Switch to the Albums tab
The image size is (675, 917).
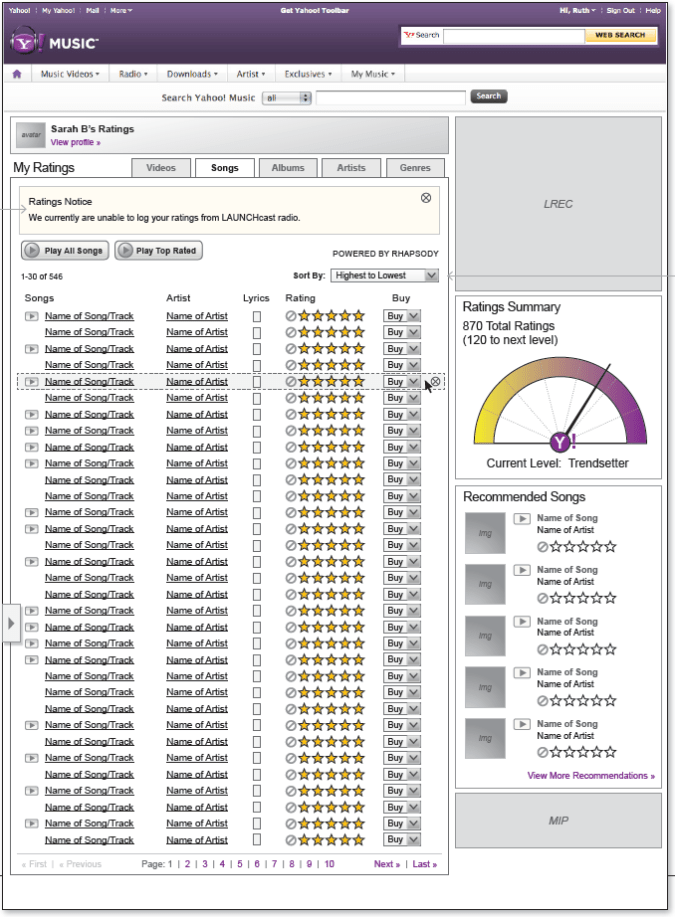click(288, 168)
